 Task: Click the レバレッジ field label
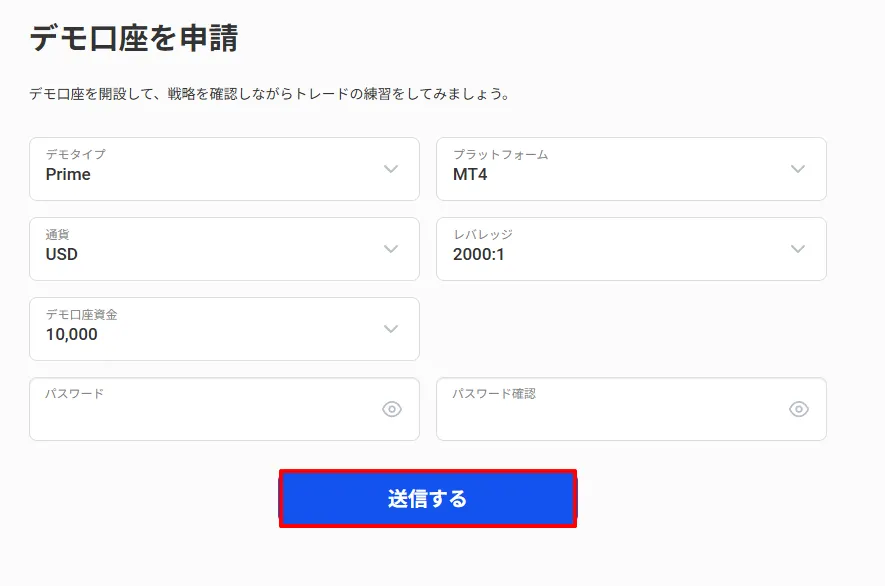point(482,235)
